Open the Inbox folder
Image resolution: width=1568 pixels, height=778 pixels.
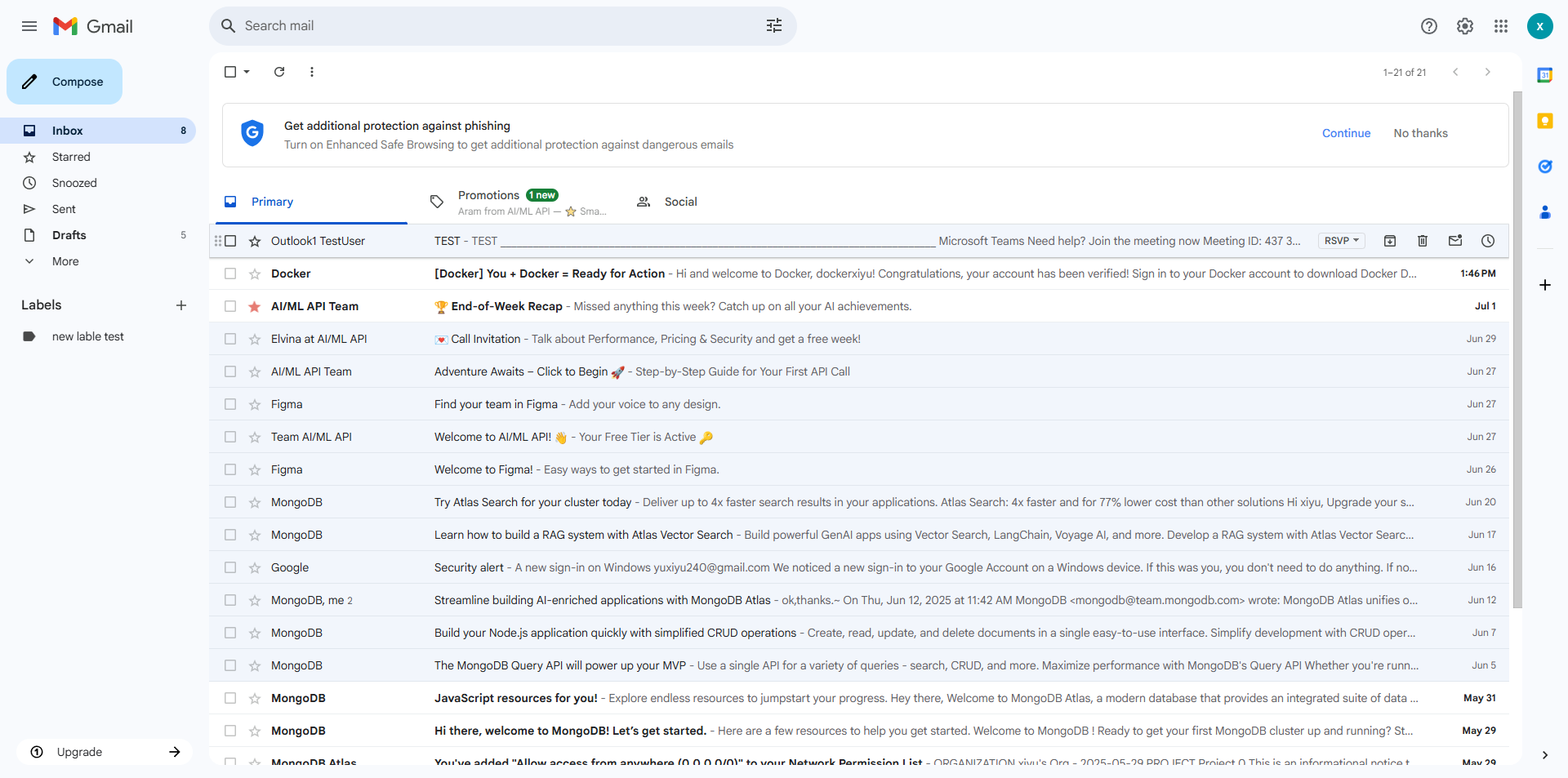(98, 131)
